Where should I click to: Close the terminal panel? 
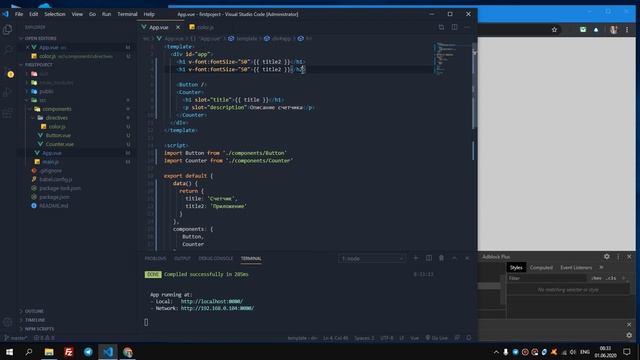(x=467, y=258)
